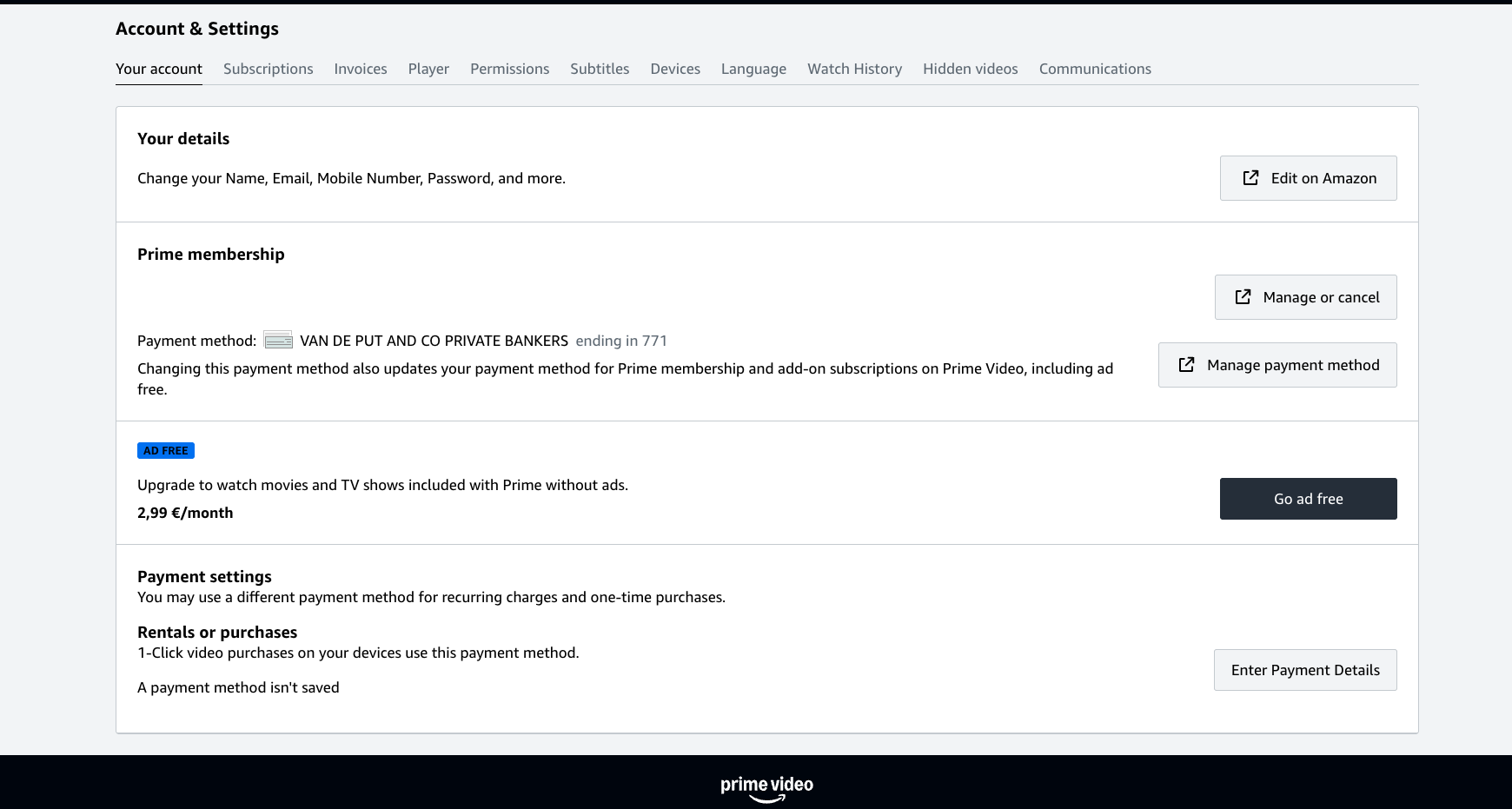Click the Go ad free button

[x=1308, y=499]
